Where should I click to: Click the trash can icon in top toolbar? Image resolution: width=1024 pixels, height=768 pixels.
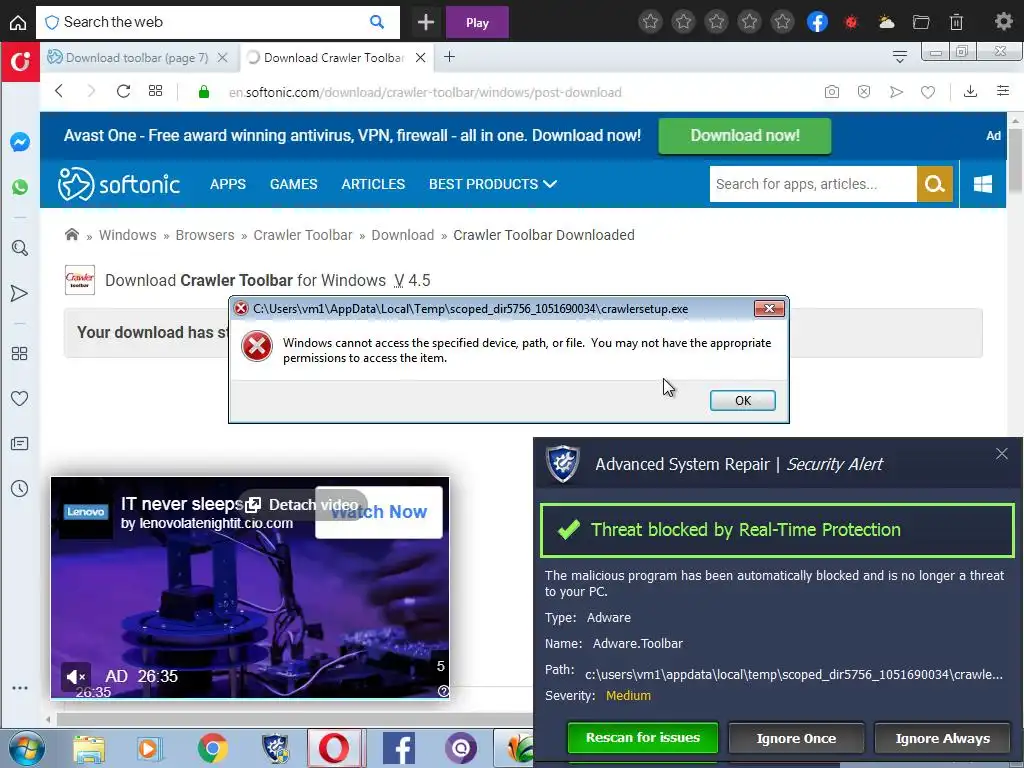956,22
